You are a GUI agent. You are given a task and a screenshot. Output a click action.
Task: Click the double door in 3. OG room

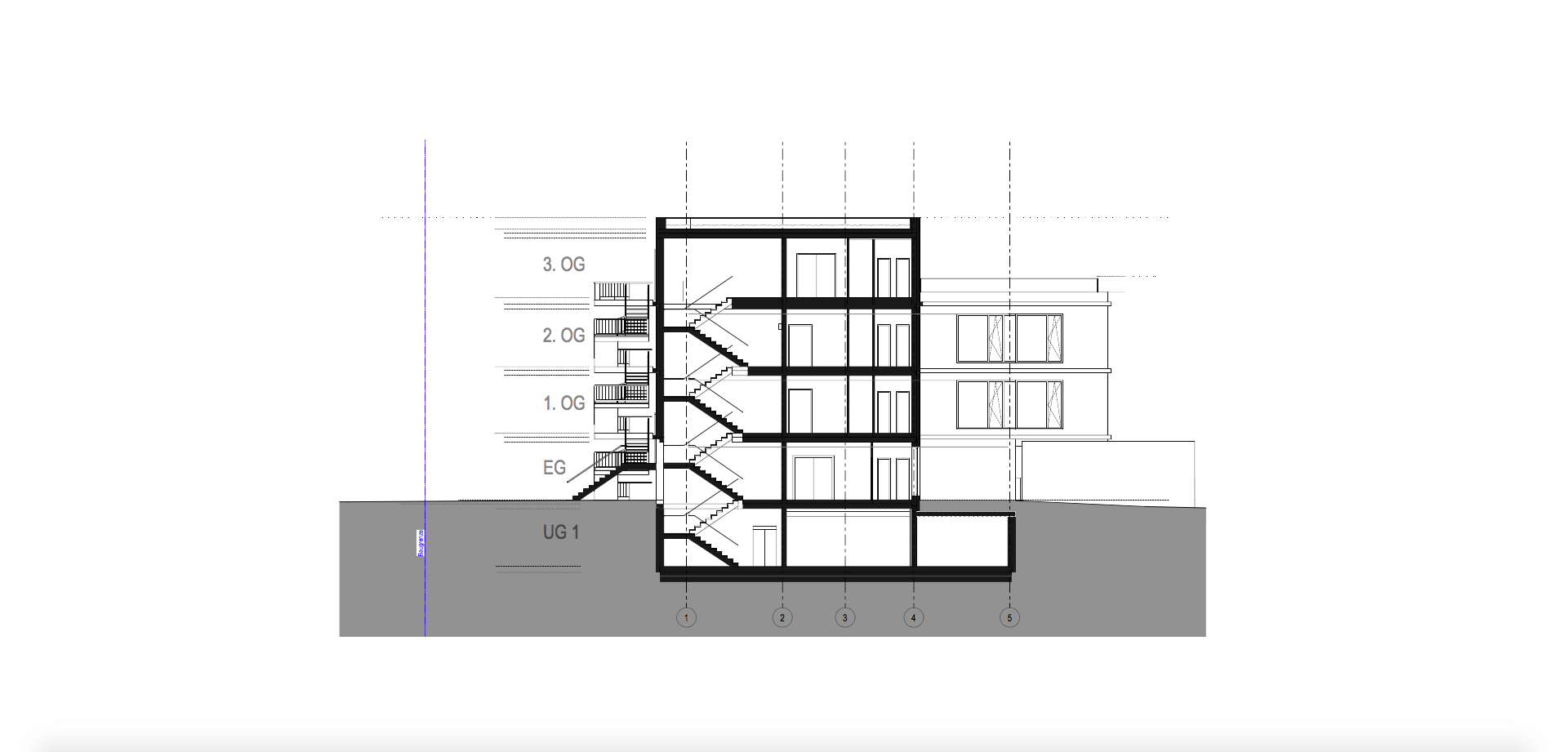point(816,275)
